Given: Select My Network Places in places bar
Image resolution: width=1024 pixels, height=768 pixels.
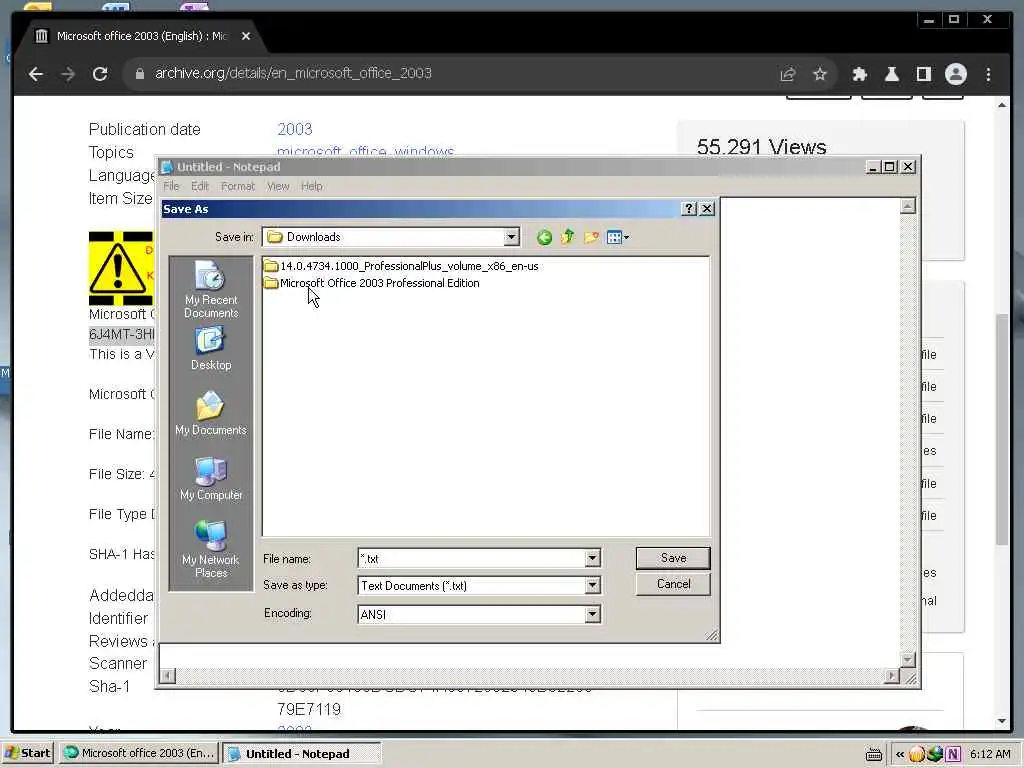Looking at the screenshot, I should click(210, 550).
